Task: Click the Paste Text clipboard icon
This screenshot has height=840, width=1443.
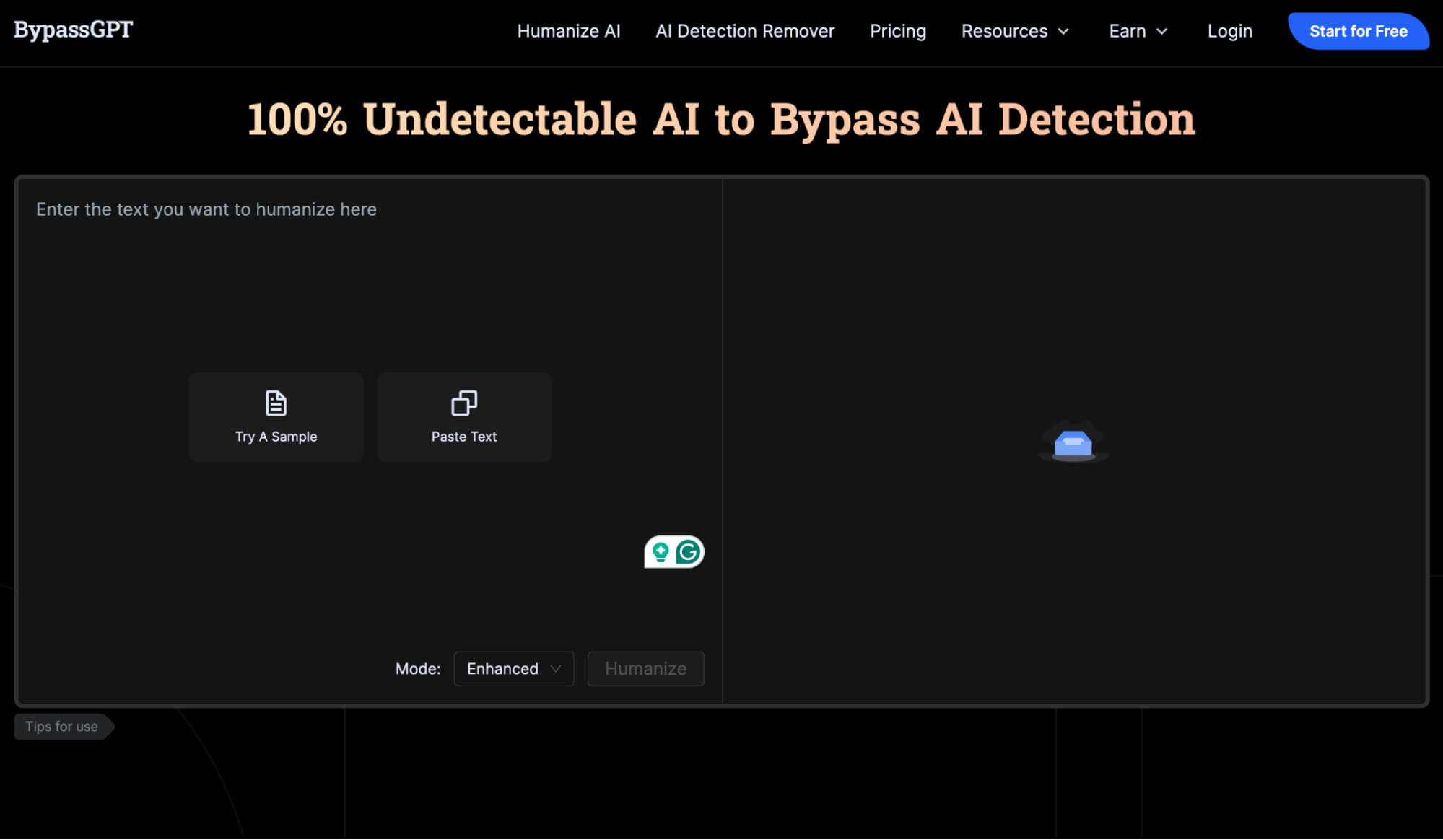Action: [463, 403]
